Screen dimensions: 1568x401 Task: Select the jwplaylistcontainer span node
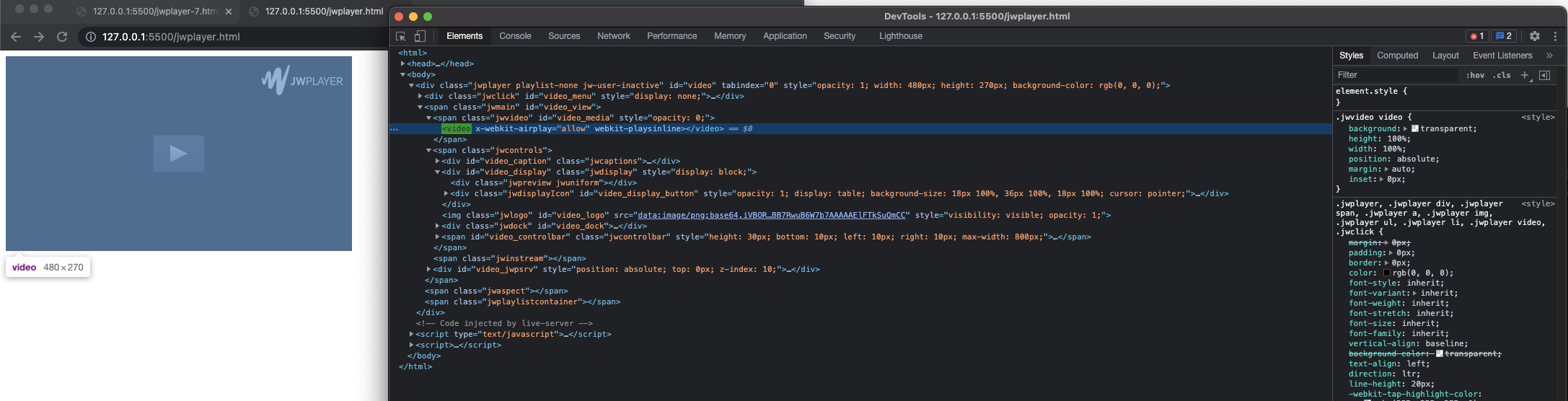[x=522, y=301]
